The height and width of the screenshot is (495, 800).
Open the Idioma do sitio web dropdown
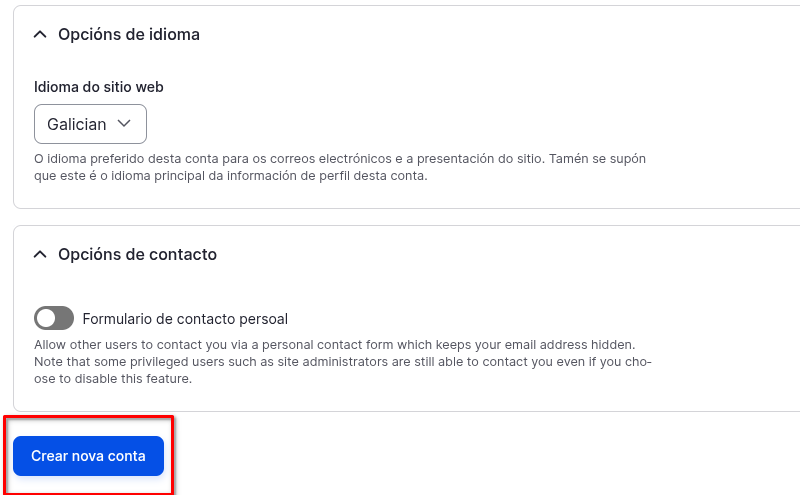(90, 124)
